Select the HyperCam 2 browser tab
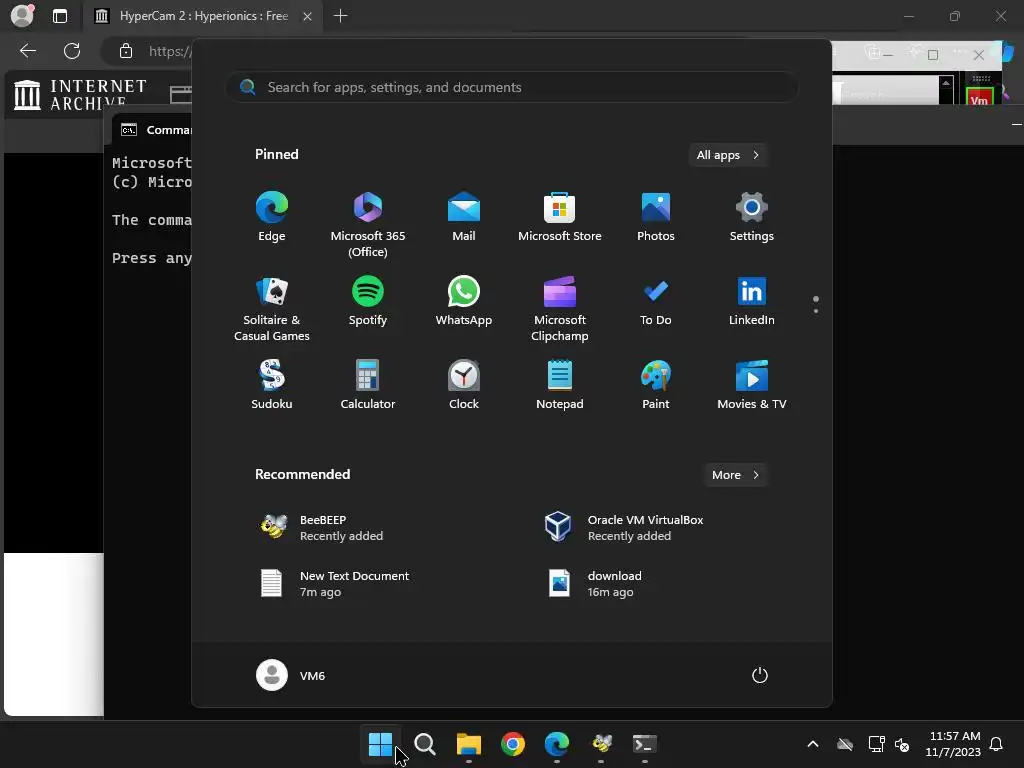The image size is (1024, 768). click(x=202, y=16)
